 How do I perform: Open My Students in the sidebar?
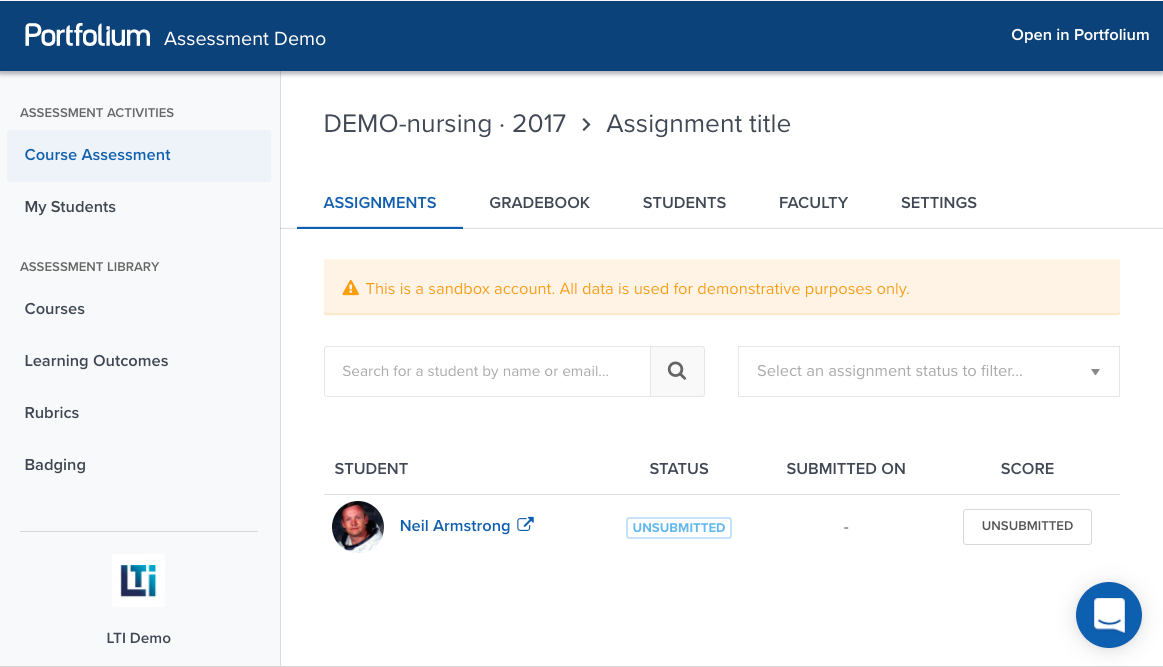pos(70,207)
